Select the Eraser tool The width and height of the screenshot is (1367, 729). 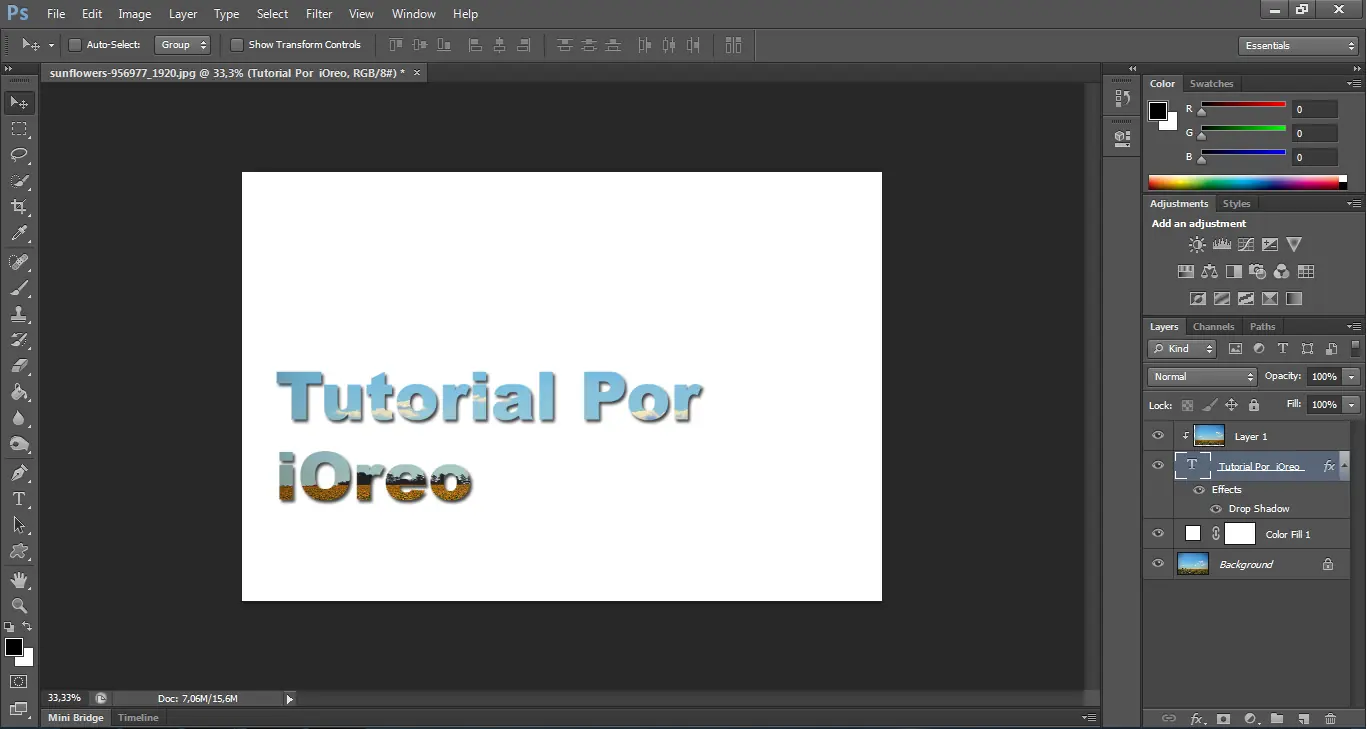pyautogui.click(x=19, y=366)
